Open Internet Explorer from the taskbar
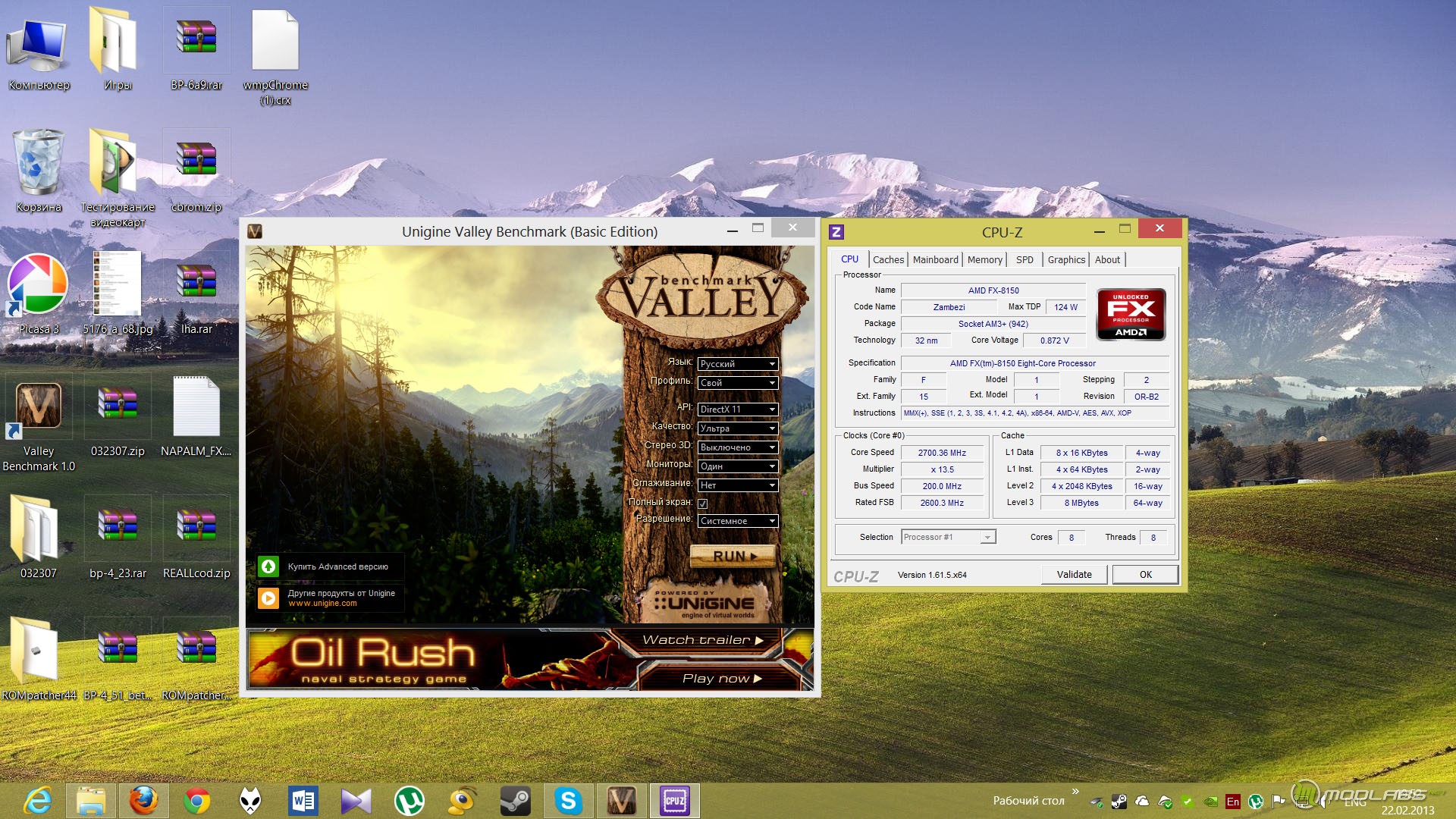This screenshot has height=819, width=1456. tap(38, 801)
